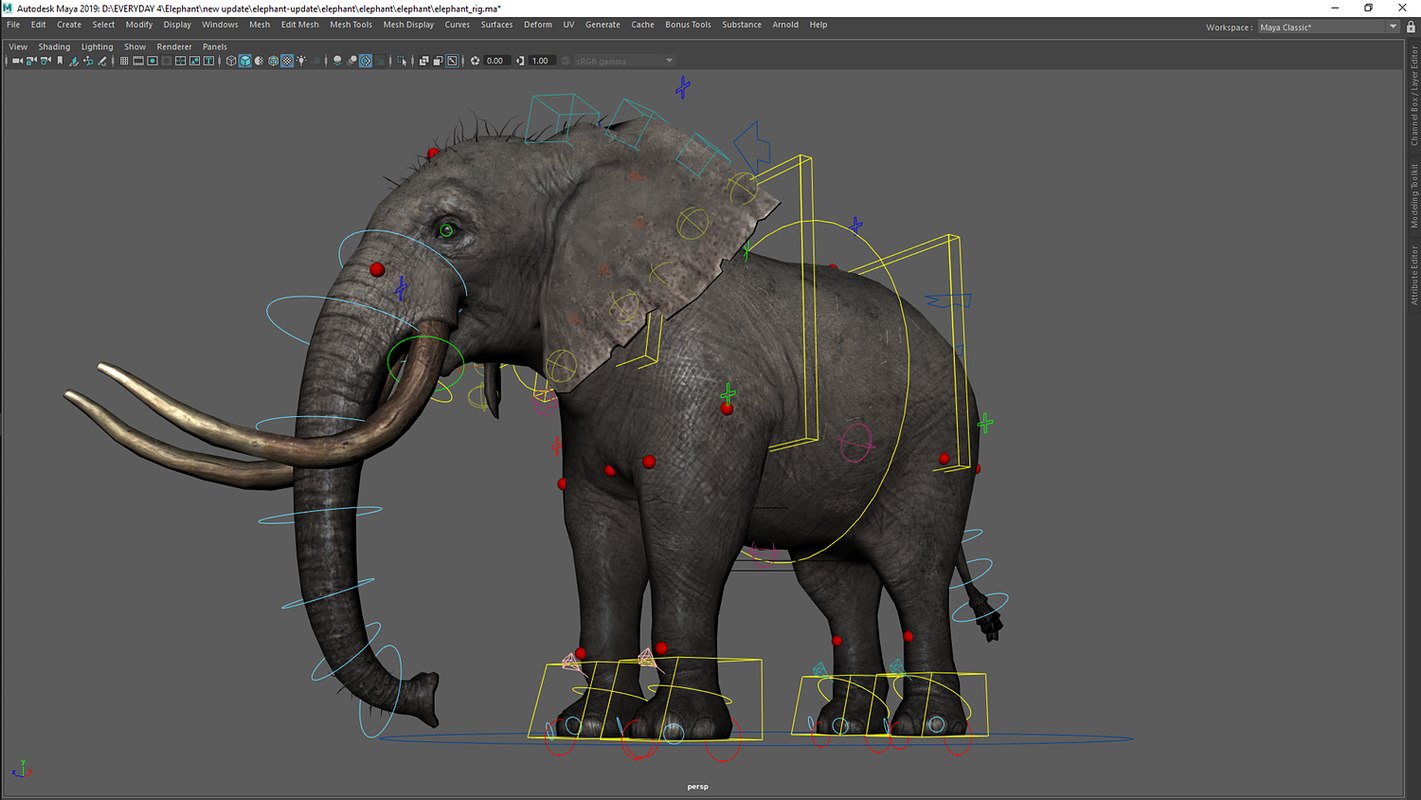Open the Hypershade icon on the status line
Screen dimensions: 1421x800
coord(285,60)
